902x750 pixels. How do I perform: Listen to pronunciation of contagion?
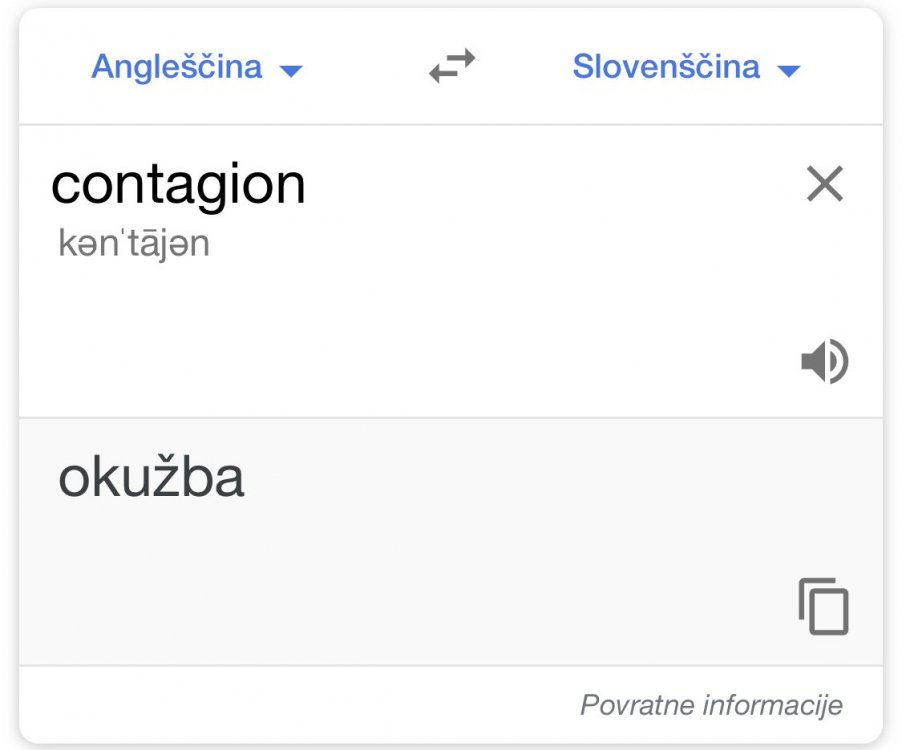point(824,361)
